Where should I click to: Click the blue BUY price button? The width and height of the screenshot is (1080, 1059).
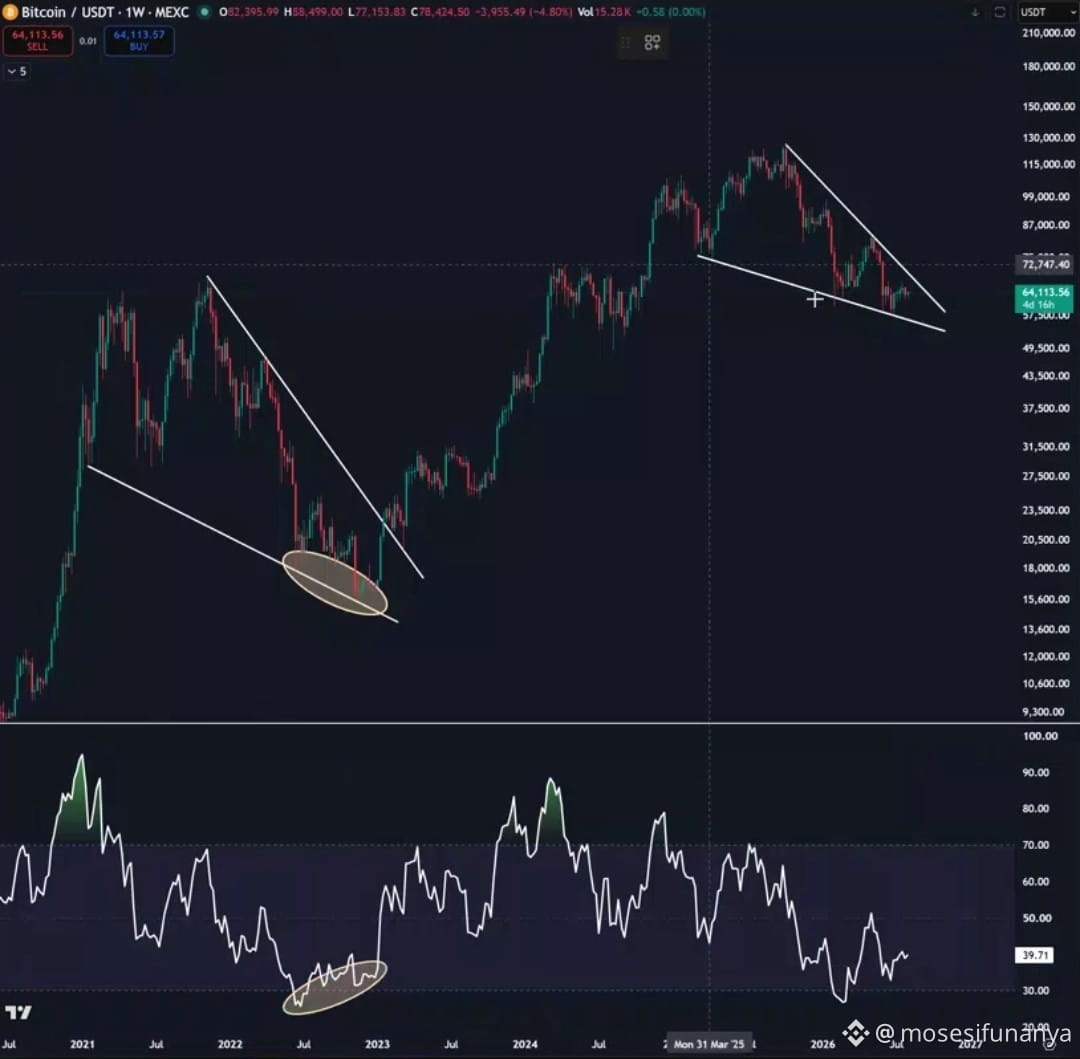[x=139, y=41]
